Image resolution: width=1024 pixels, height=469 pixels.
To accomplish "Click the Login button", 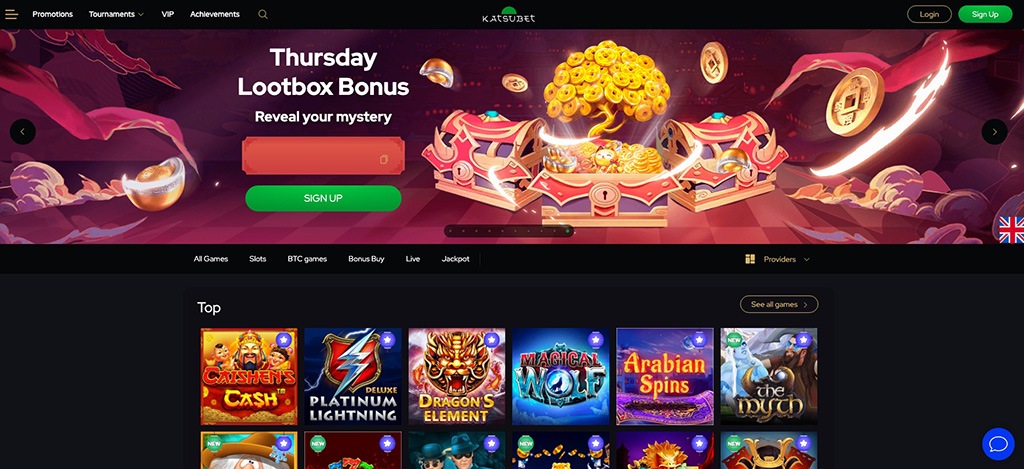I will coord(929,14).
